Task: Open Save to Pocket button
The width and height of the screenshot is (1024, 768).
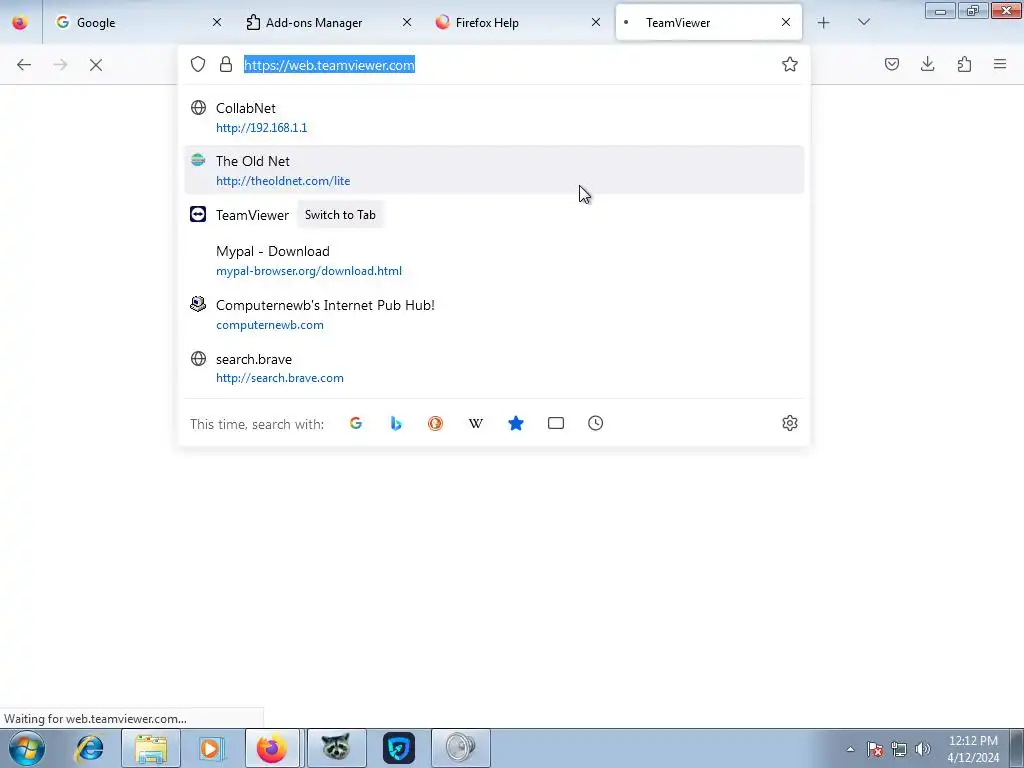Action: pos(891,64)
